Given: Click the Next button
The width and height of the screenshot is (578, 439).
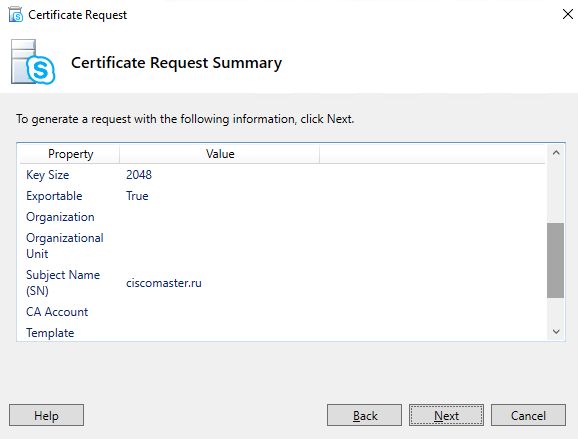Looking at the screenshot, I should pyautogui.click(x=446, y=415).
